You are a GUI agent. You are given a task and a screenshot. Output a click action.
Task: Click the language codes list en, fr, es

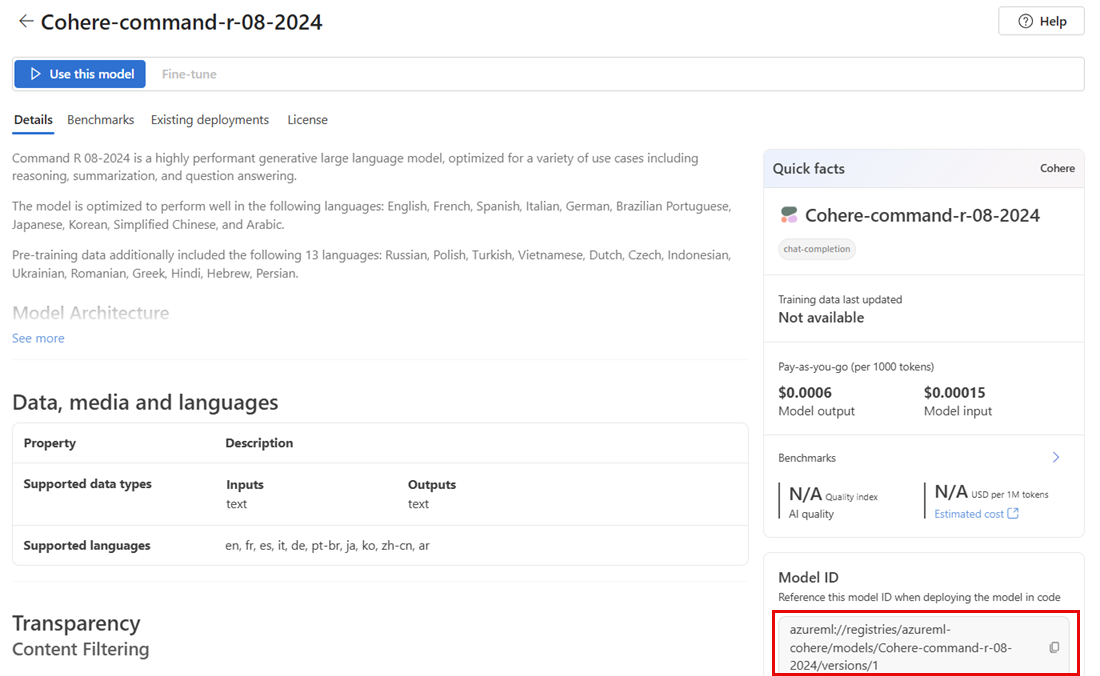[327, 546]
